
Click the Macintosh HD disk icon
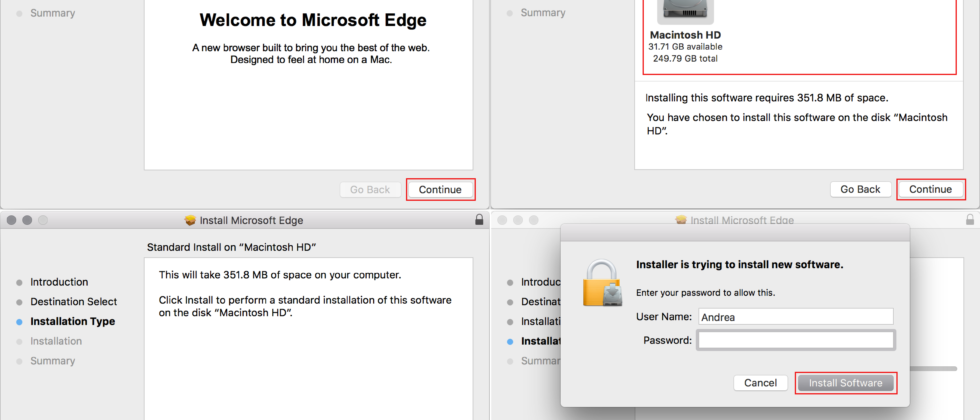pyautogui.click(x=686, y=11)
